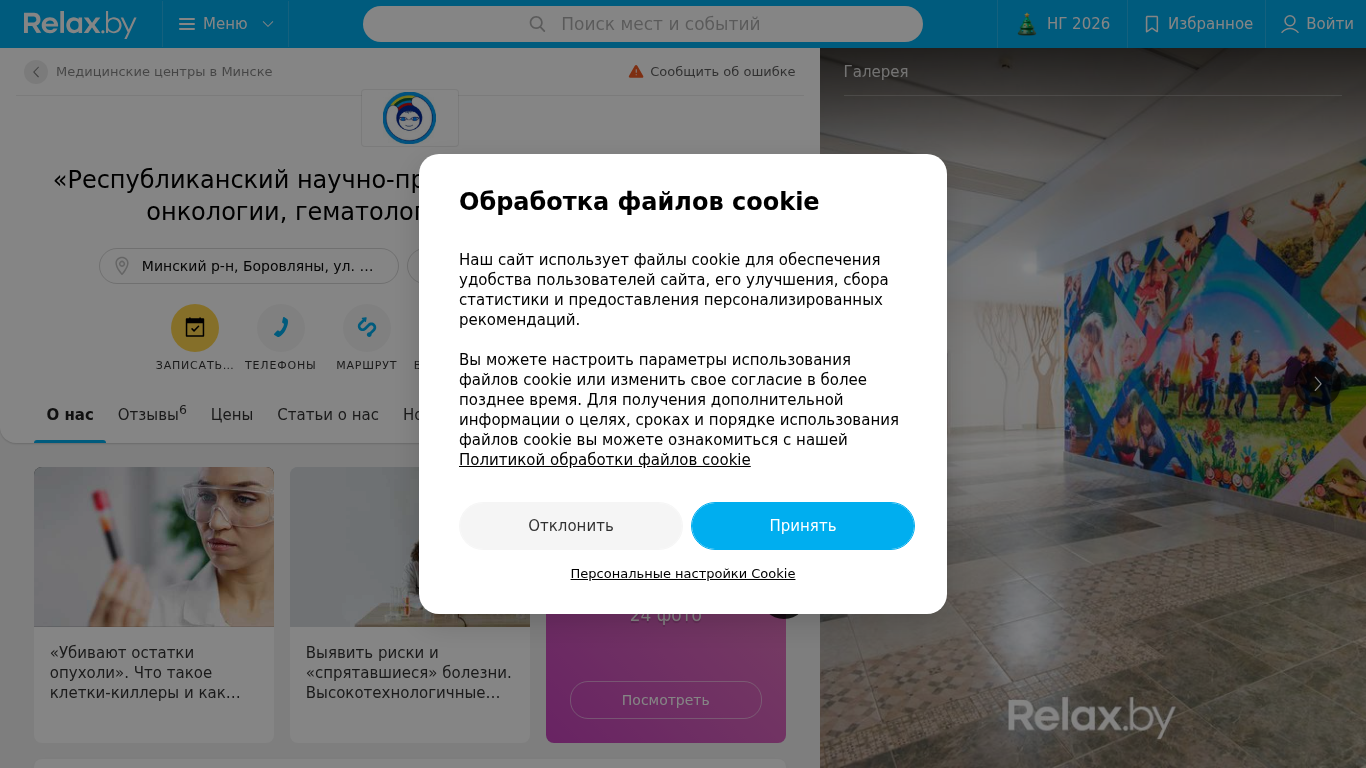Click the Записаться calendar icon
Screen dimensions: 1366x768
[195, 328]
